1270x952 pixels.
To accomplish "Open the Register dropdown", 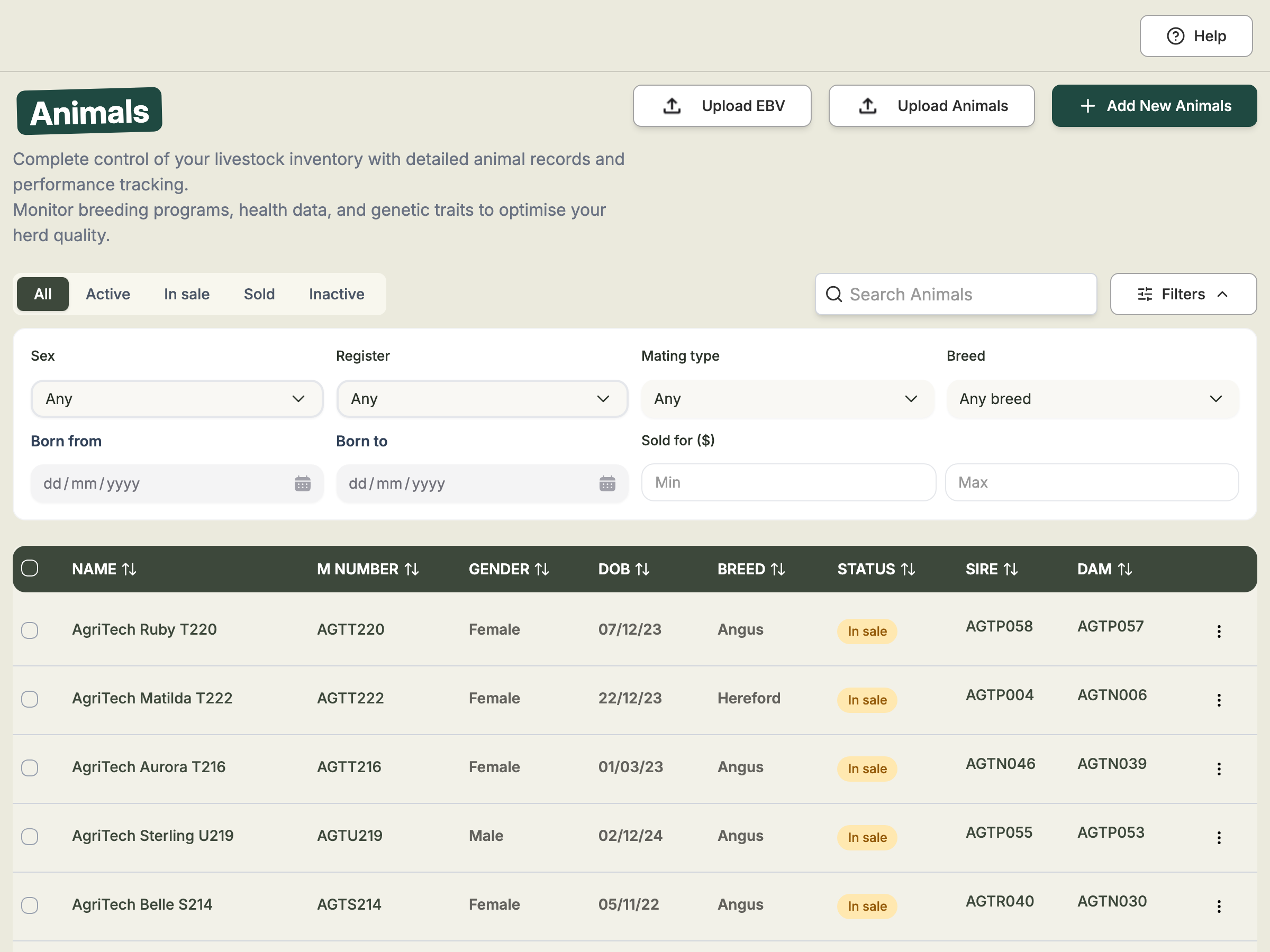I will (x=482, y=399).
